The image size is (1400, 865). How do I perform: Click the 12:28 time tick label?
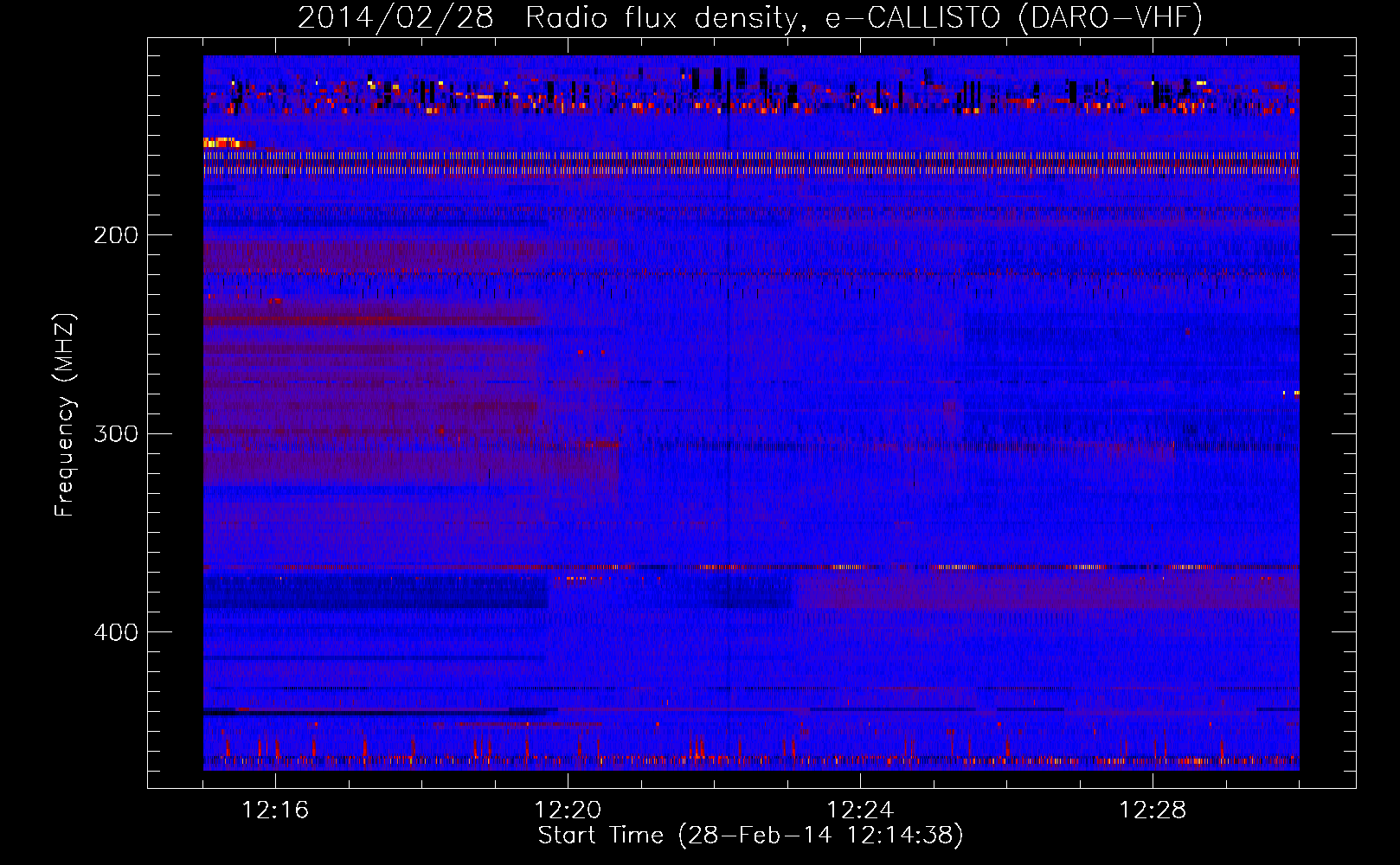(x=1153, y=811)
